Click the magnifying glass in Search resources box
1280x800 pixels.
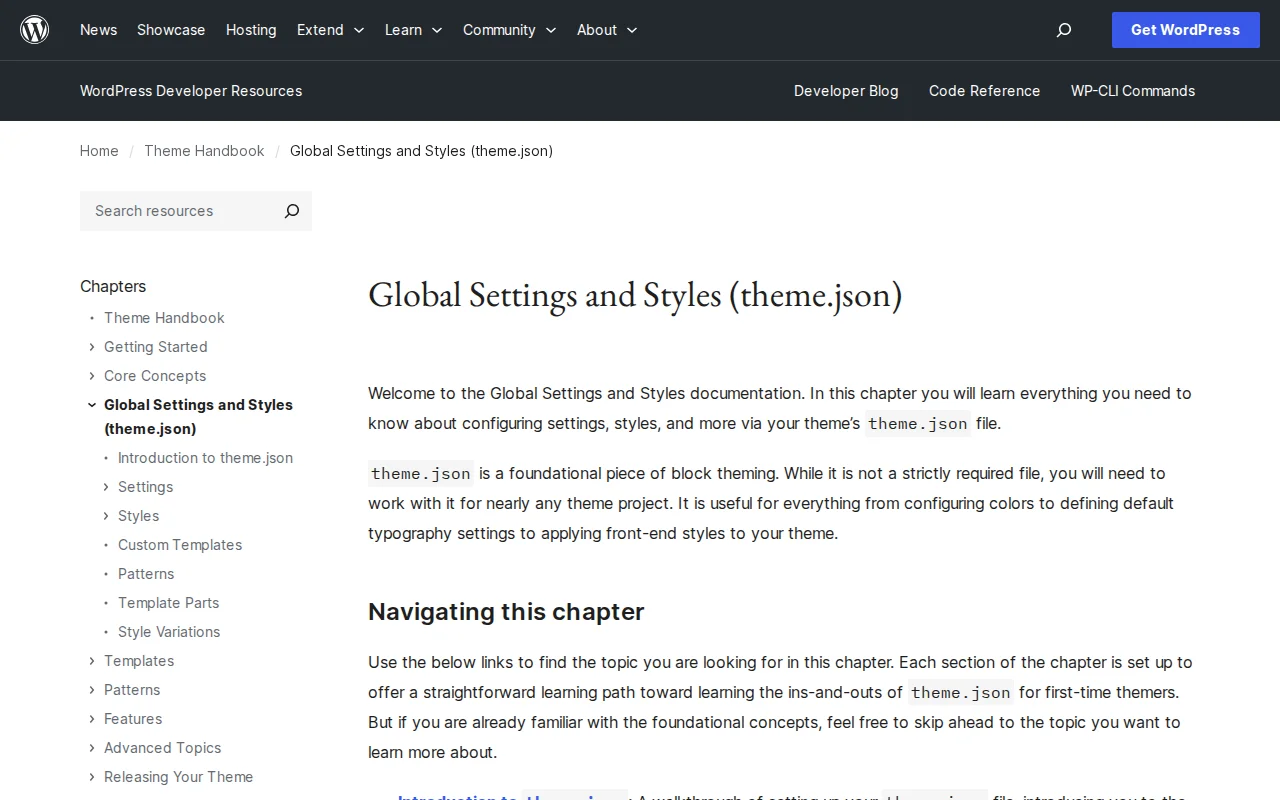(x=291, y=211)
